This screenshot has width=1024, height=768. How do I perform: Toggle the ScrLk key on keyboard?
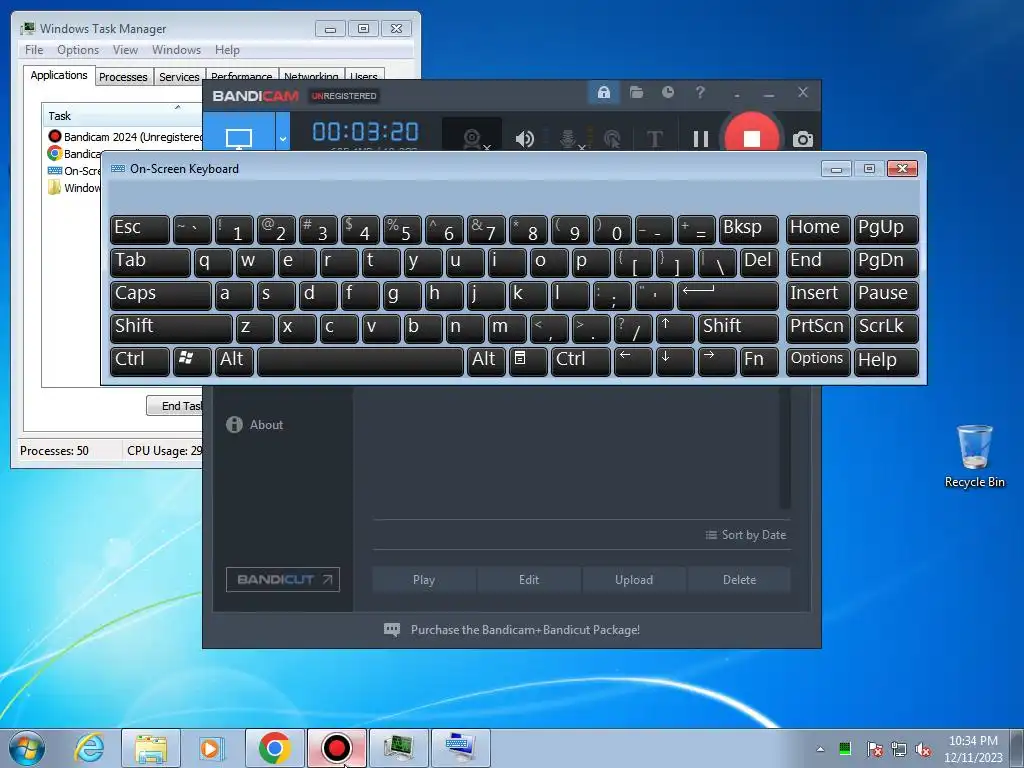pos(886,328)
